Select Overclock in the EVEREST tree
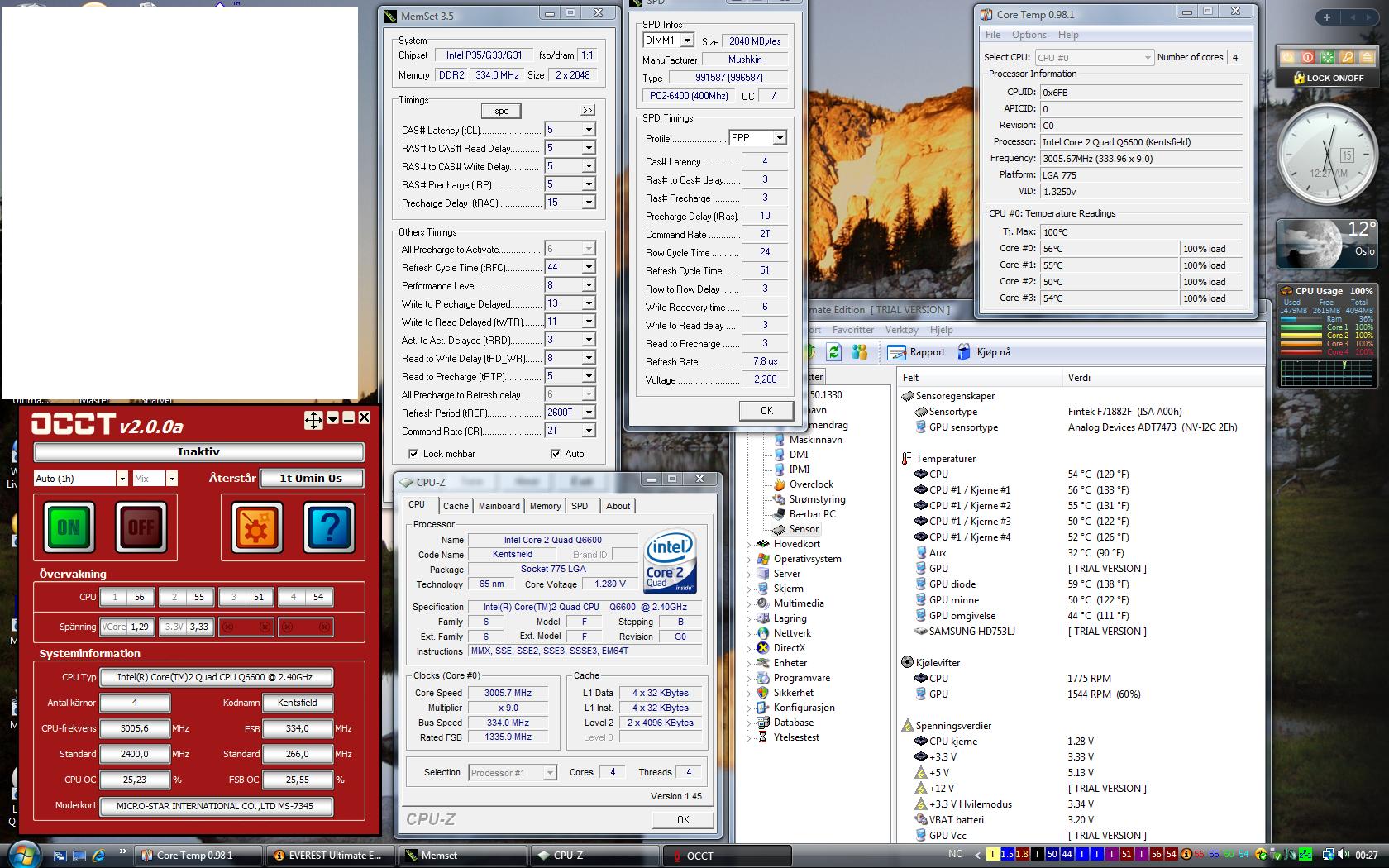The image size is (1389, 868). coord(810,484)
